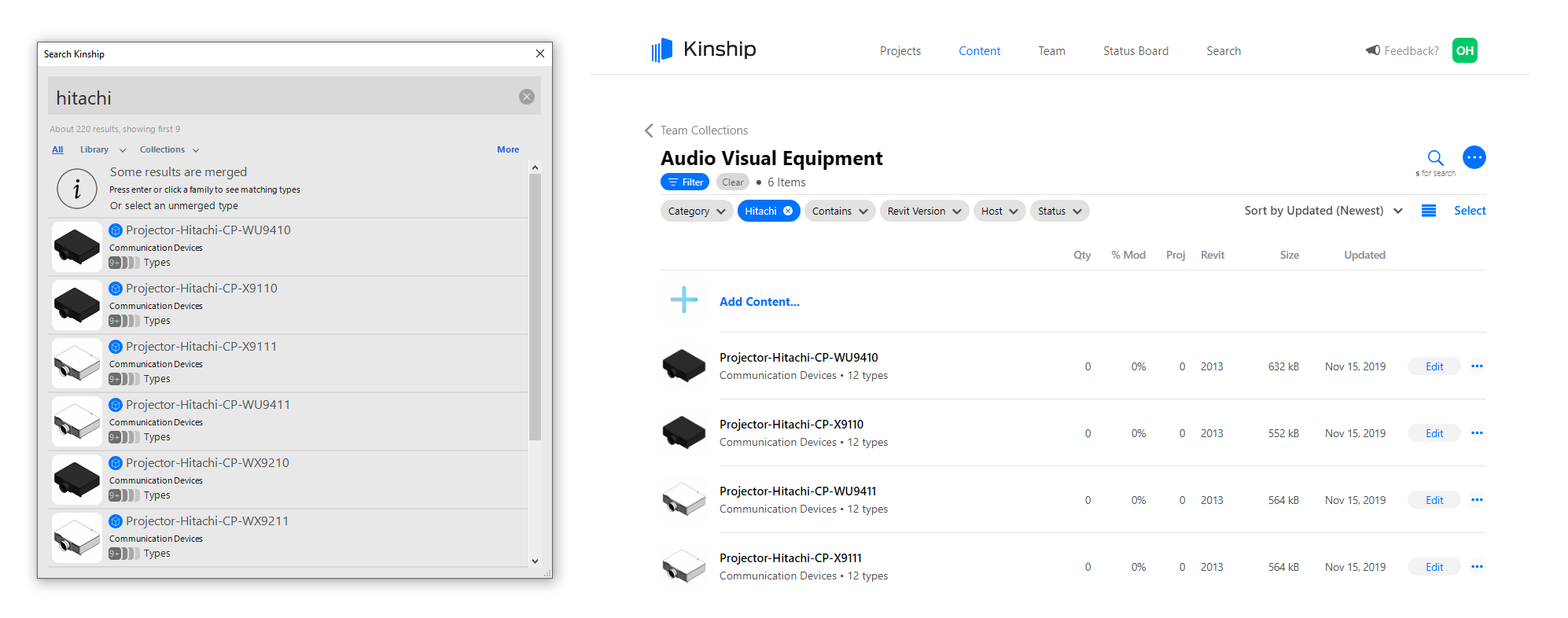The image size is (1568, 618).
Task: Edit Projector-Hitachi-CP-WU9411 row
Action: 1434,500
